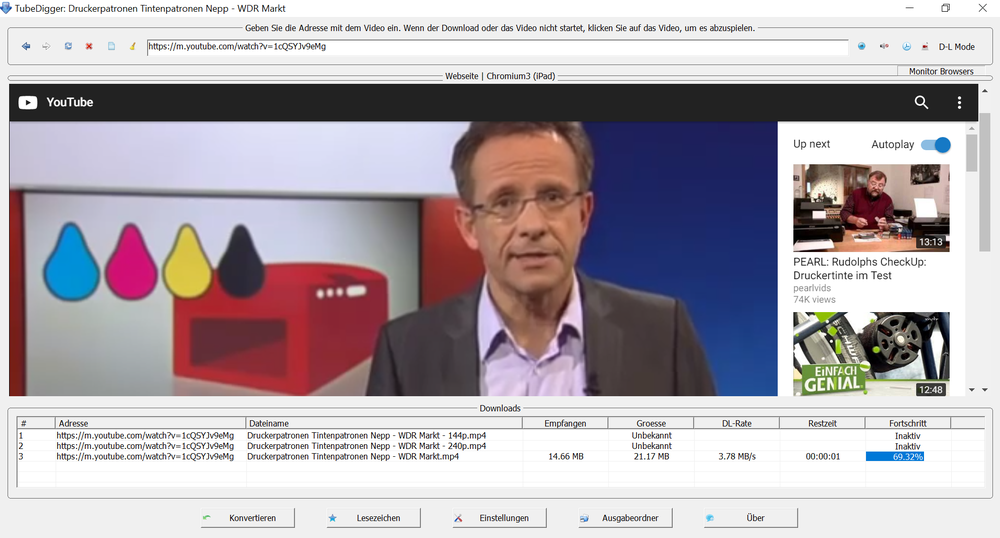
Task: Open Lesezeichen bookmarks button
Action: point(373,518)
